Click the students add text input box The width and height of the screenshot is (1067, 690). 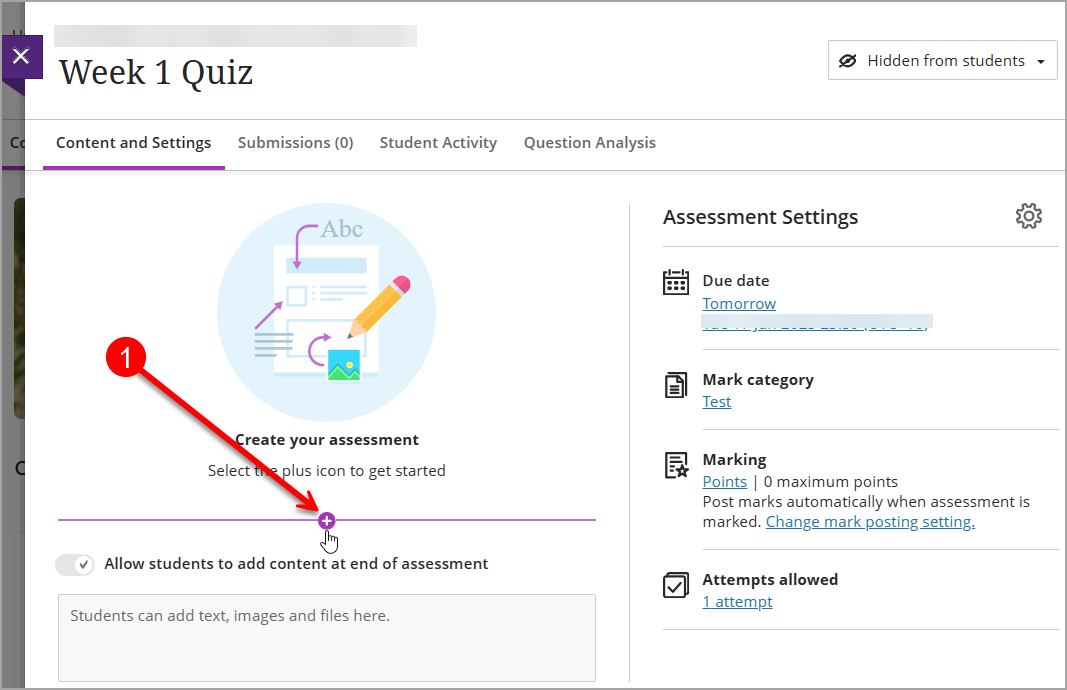coord(327,638)
